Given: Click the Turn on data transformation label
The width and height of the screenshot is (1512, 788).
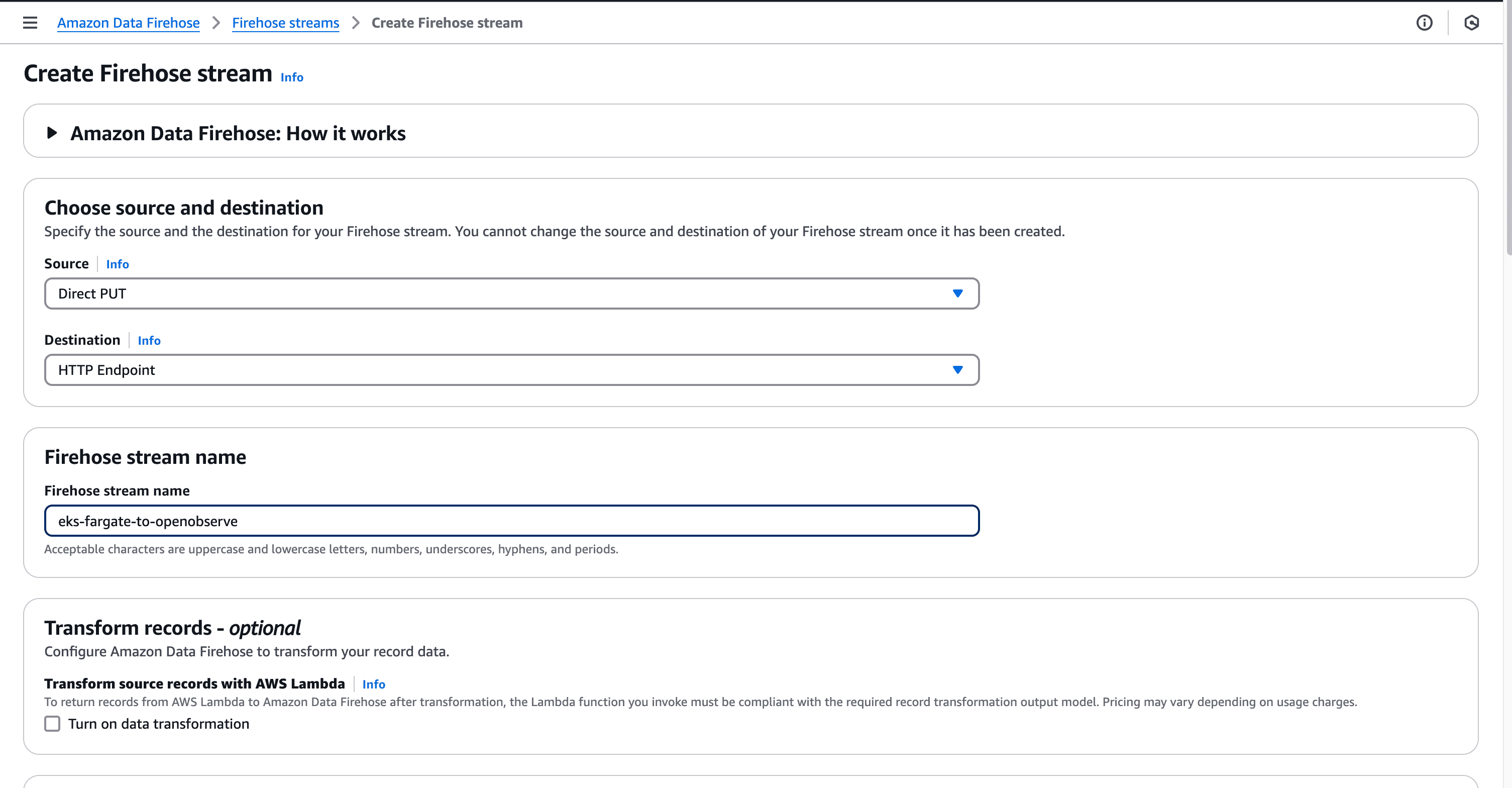Looking at the screenshot, I should pos(158,723).
